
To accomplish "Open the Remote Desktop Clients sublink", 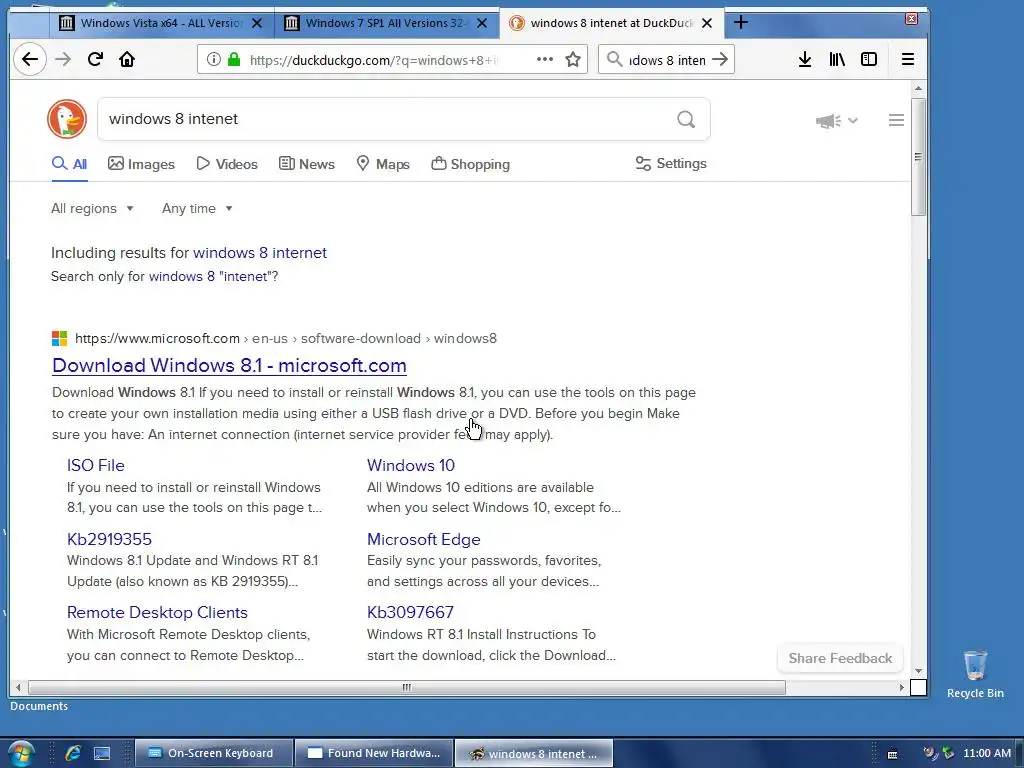I will pos(157,612).
